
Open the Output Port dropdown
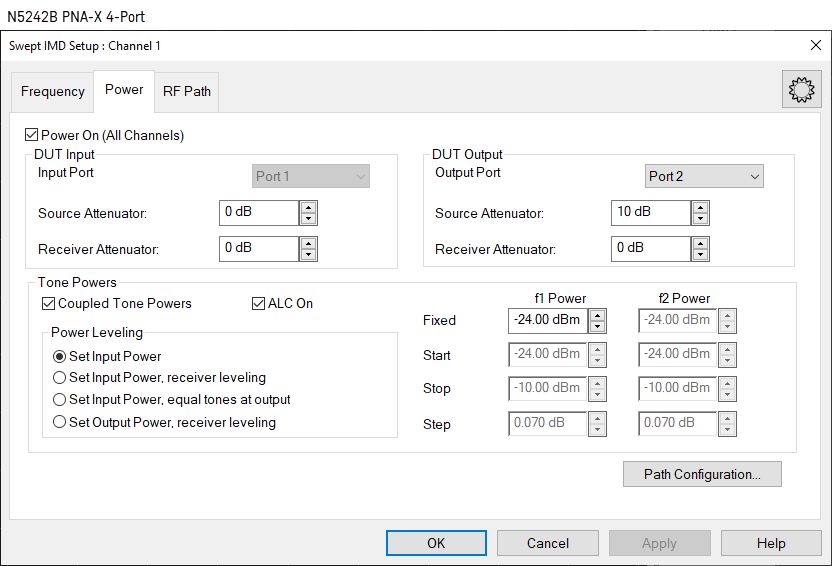(x=704, y=176)
